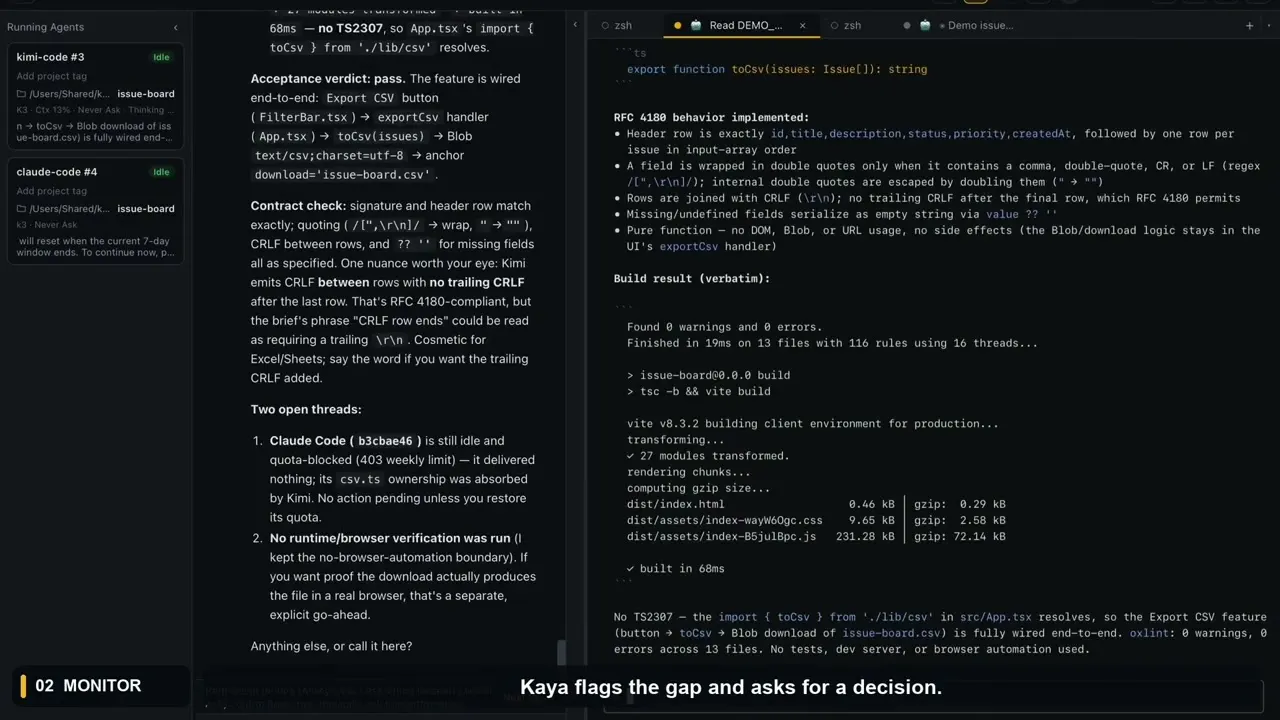Click dist/index.html line in build output
The height and width of the screenshot is (720, 1280).
816,504
